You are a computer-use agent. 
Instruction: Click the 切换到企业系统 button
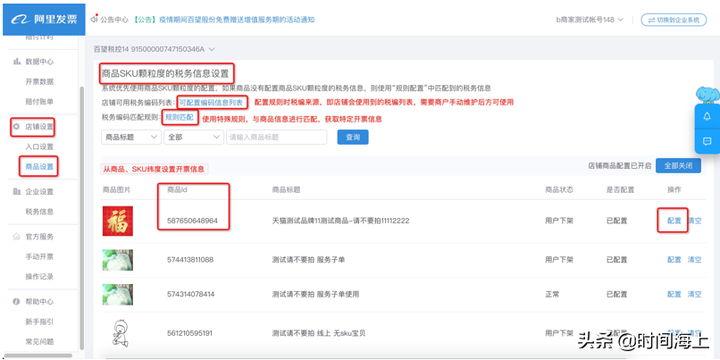[x=674, y=20]
